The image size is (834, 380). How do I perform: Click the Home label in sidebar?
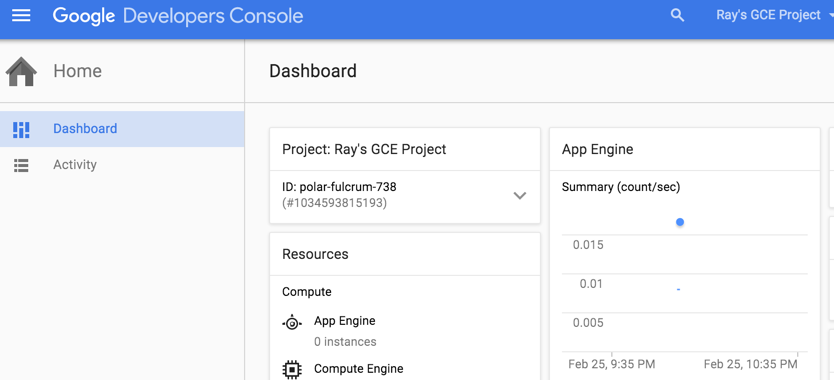click(x=78, y=71)
